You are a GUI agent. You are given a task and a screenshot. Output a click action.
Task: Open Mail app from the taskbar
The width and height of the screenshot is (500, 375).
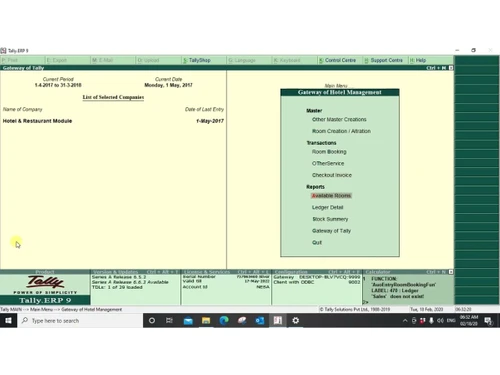point(188,320)
